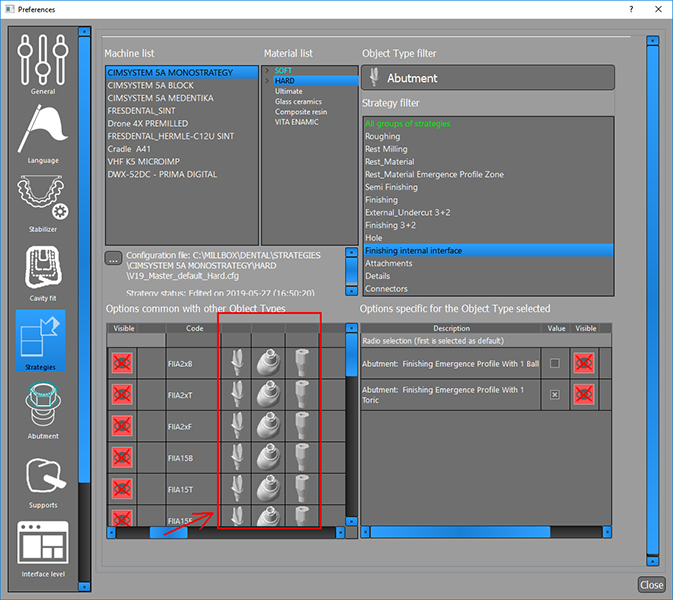Select CIMSYSTEM 5A BLOCK machine

pyautogui.click(x=182, y=85)
